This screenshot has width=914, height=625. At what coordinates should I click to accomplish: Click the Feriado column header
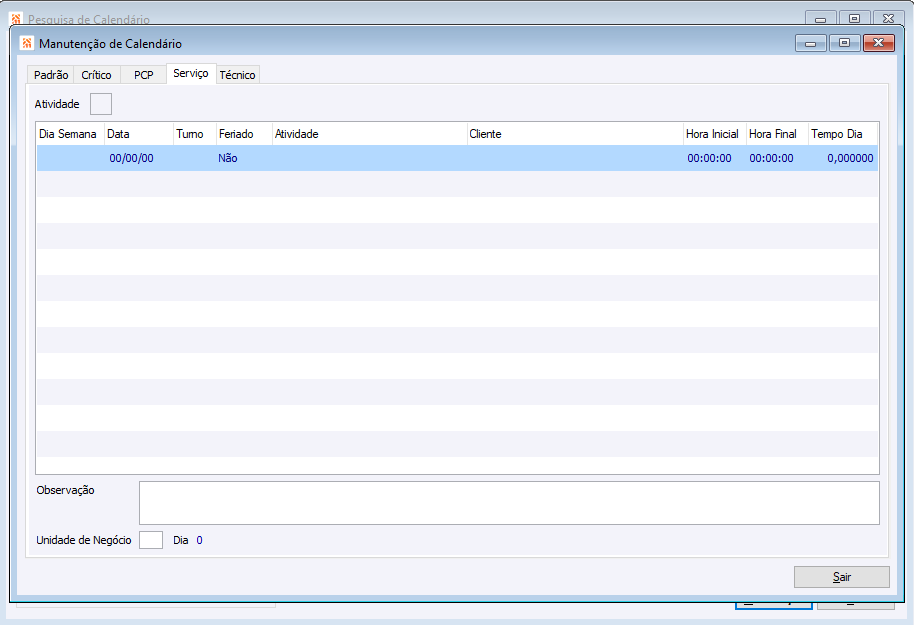coord(244,134)
